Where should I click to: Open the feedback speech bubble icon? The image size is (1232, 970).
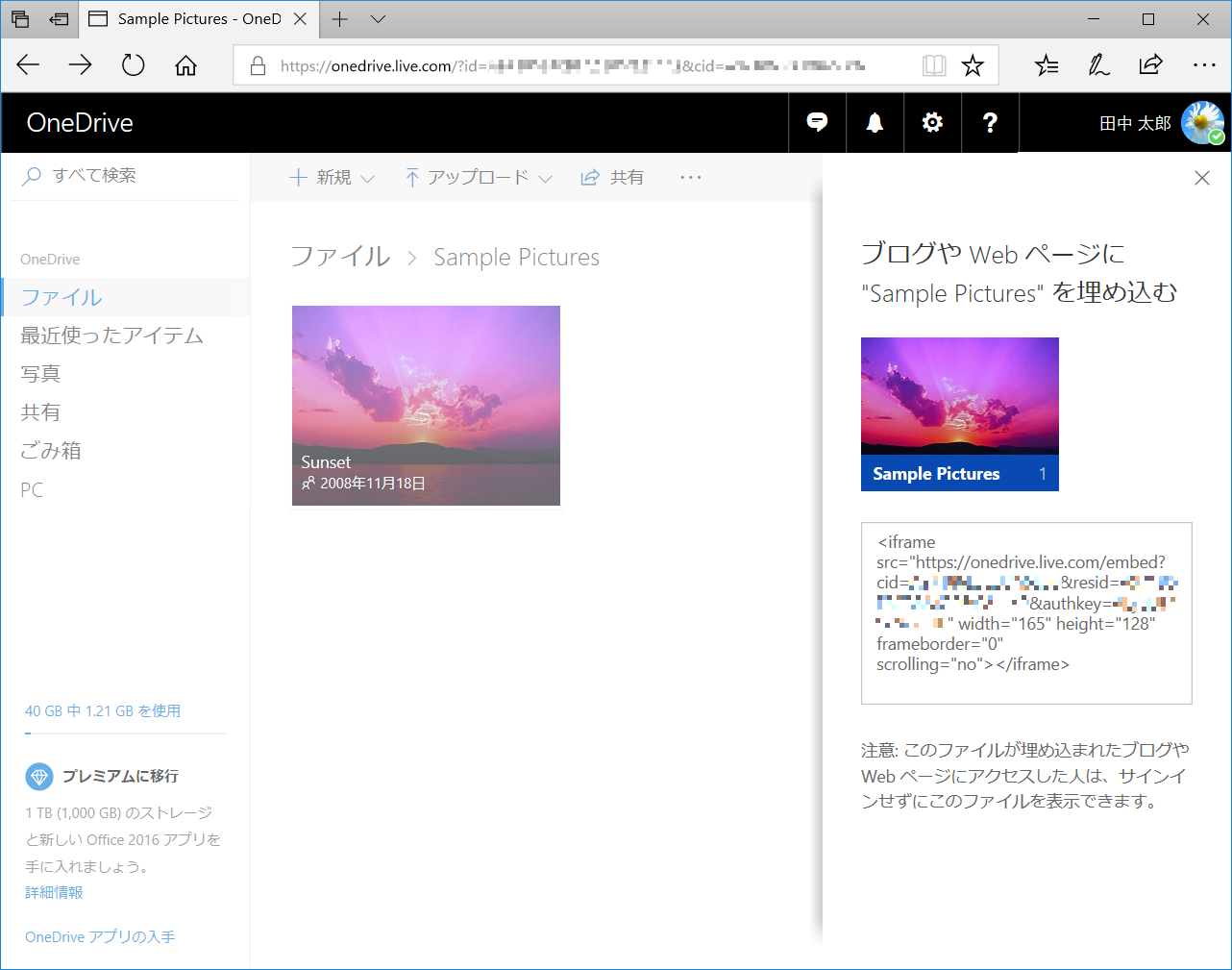pyautogui.click(x=816, y=122)
